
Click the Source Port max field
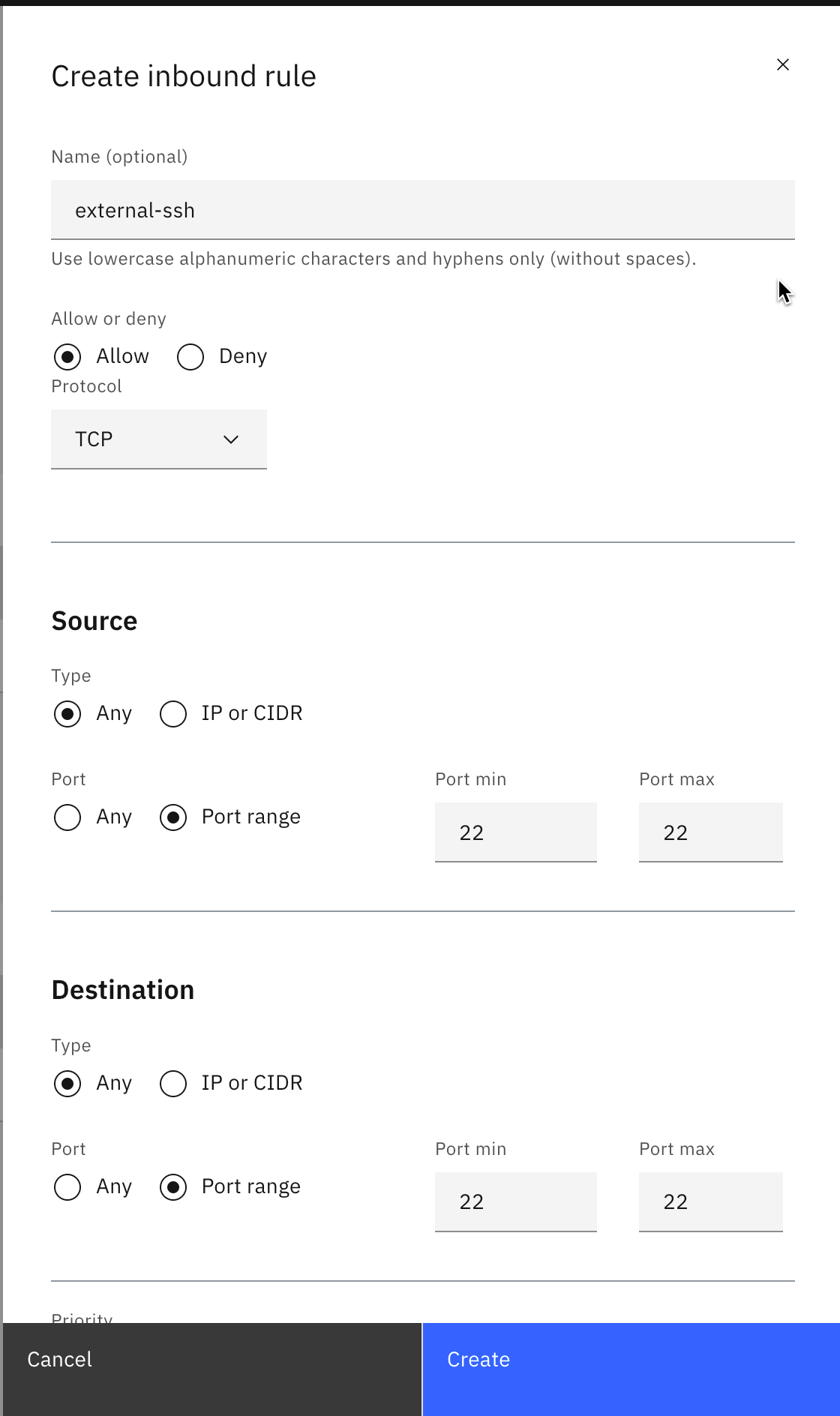coord(709,832)
